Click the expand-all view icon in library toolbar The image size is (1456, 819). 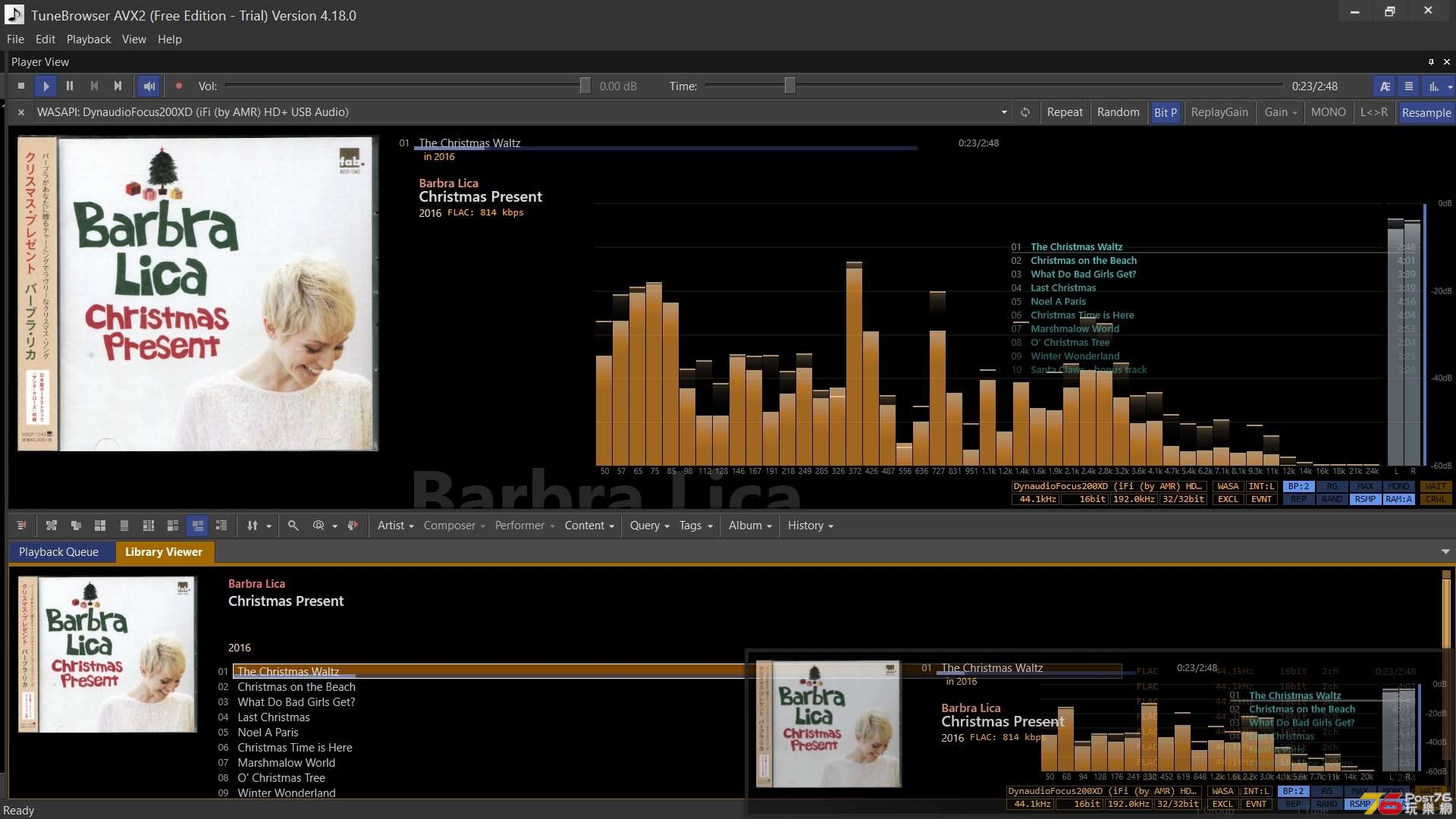tap(52, 526)
